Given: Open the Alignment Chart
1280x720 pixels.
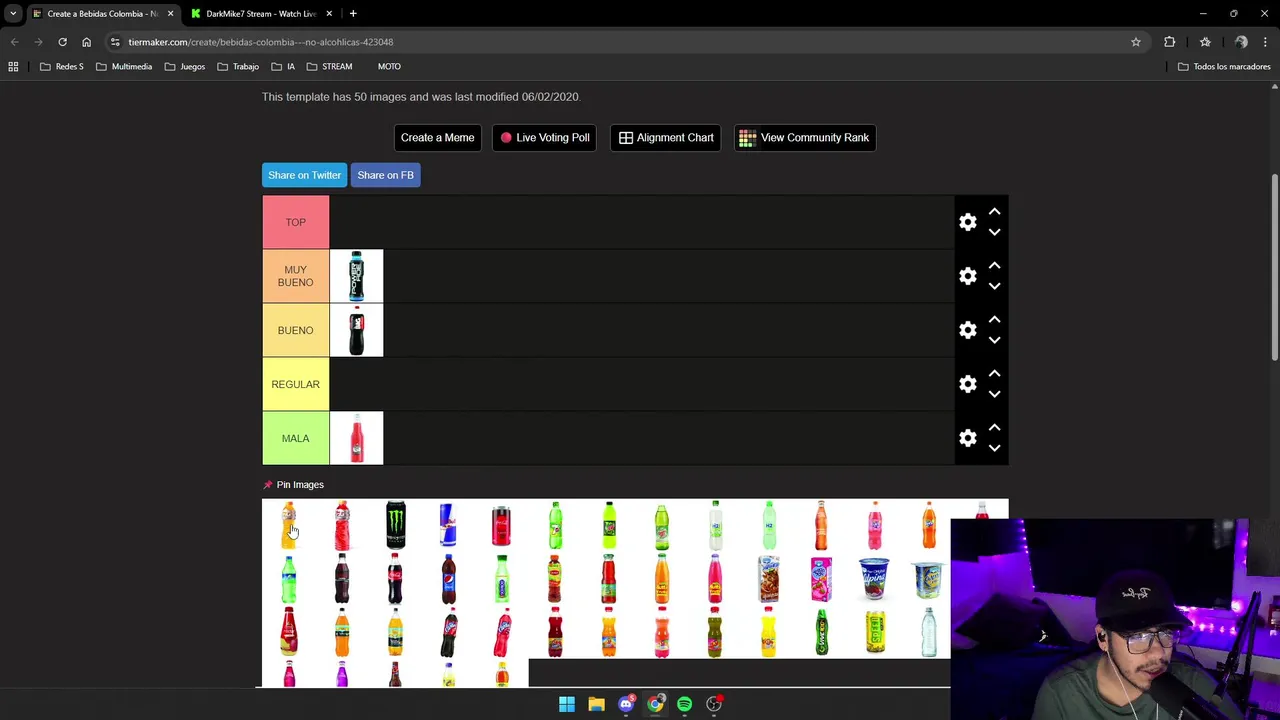Looking at the screenshot, I should [x=666, y=137].
